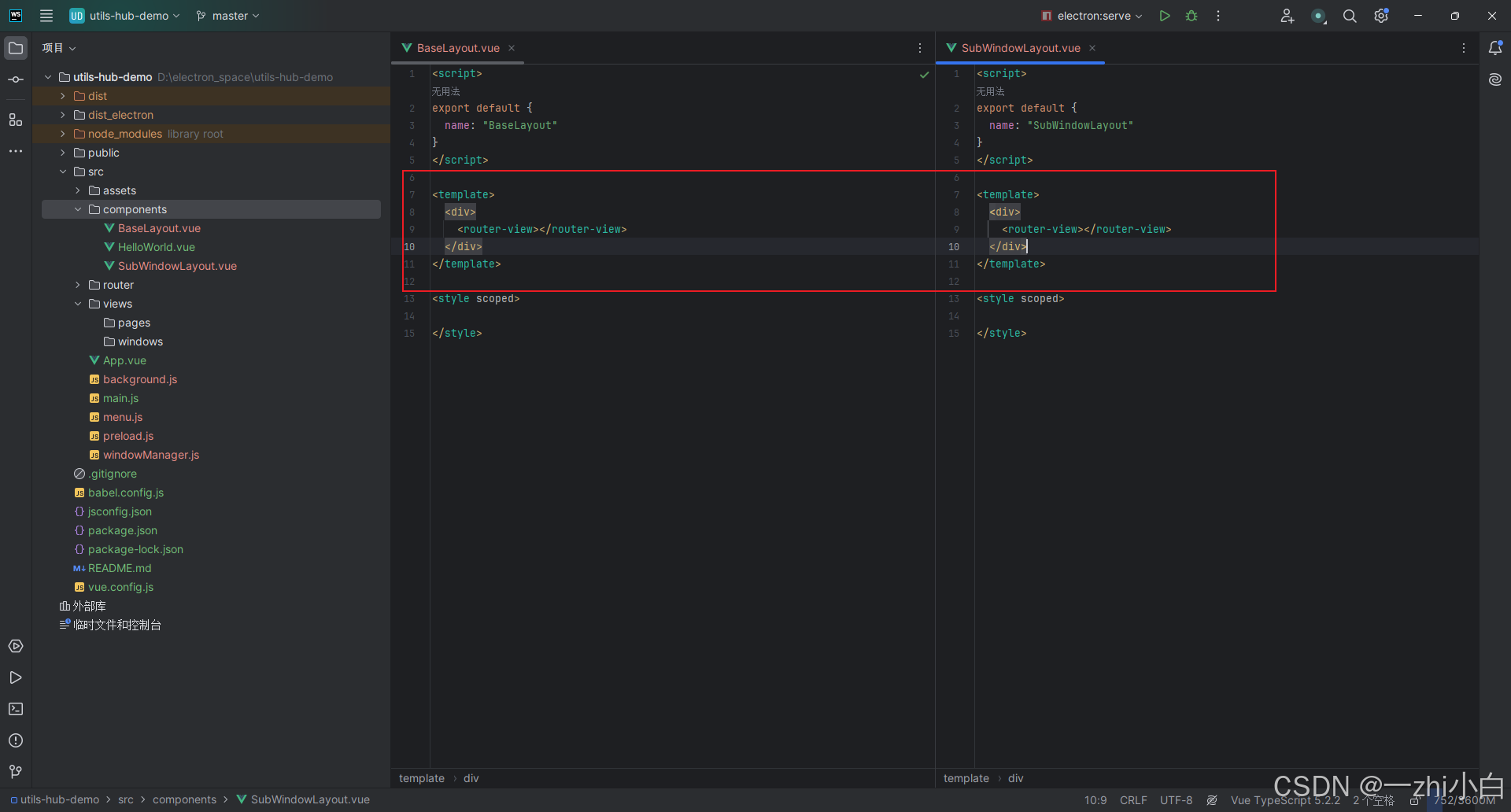1511x812 pixels.
Task: Open the Notifications bell icon
Action: tap(1495, 48)
